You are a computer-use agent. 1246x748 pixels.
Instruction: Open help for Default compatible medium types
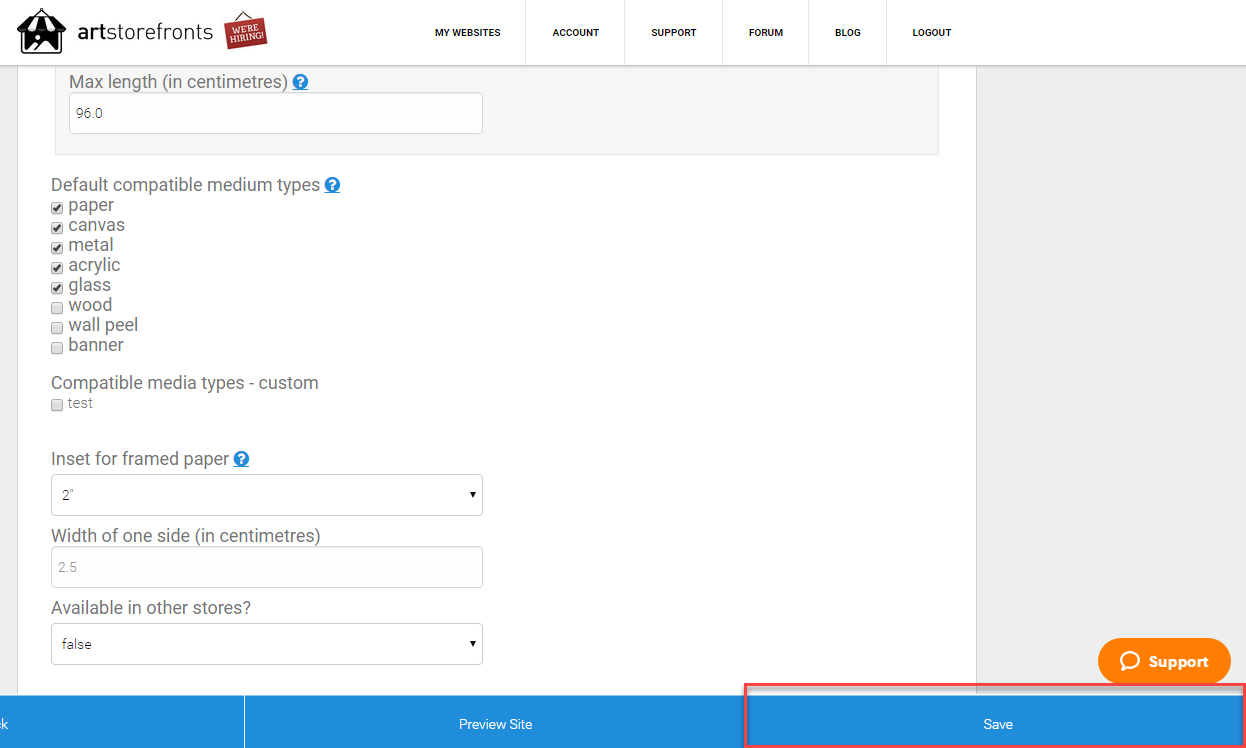tap(332, 185)
